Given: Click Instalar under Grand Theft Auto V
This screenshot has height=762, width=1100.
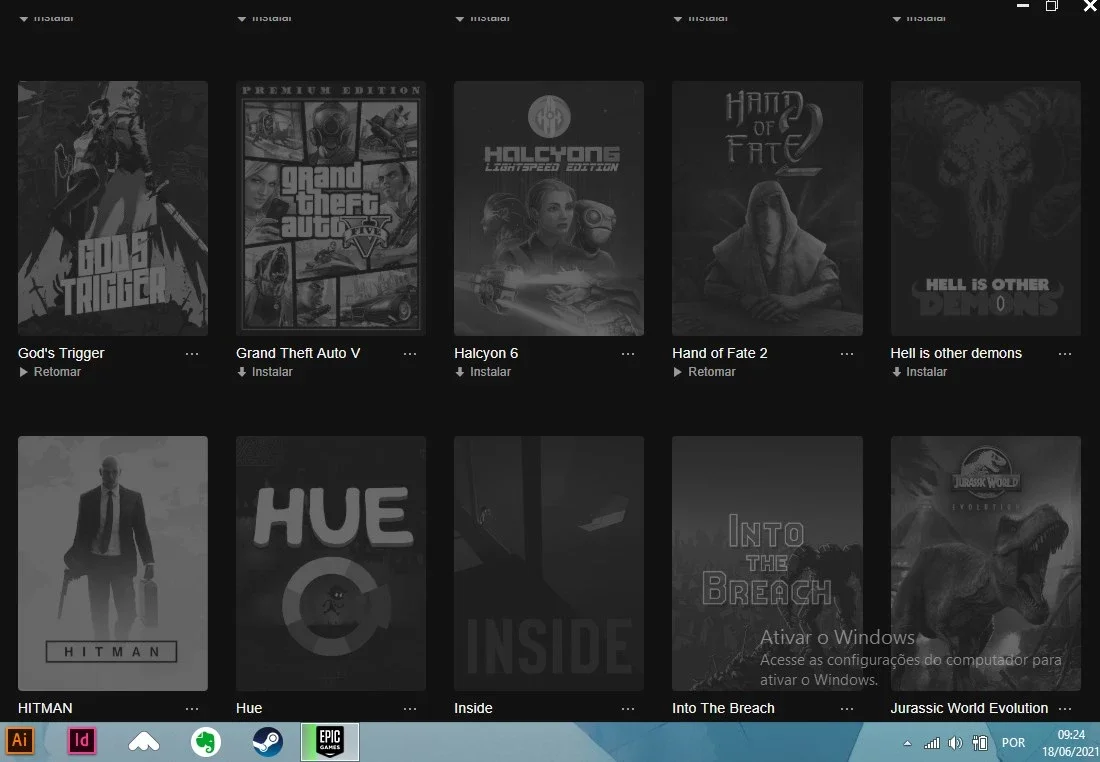Looking at the screenshot, I should (264, 372).
